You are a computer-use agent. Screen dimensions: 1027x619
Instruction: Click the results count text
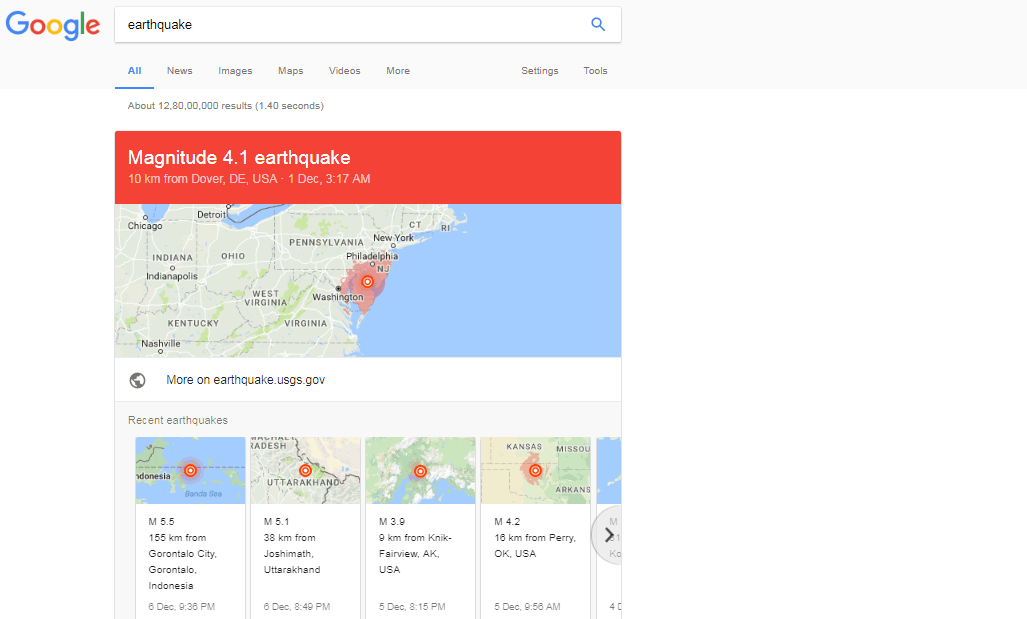[x=225, y=105]
